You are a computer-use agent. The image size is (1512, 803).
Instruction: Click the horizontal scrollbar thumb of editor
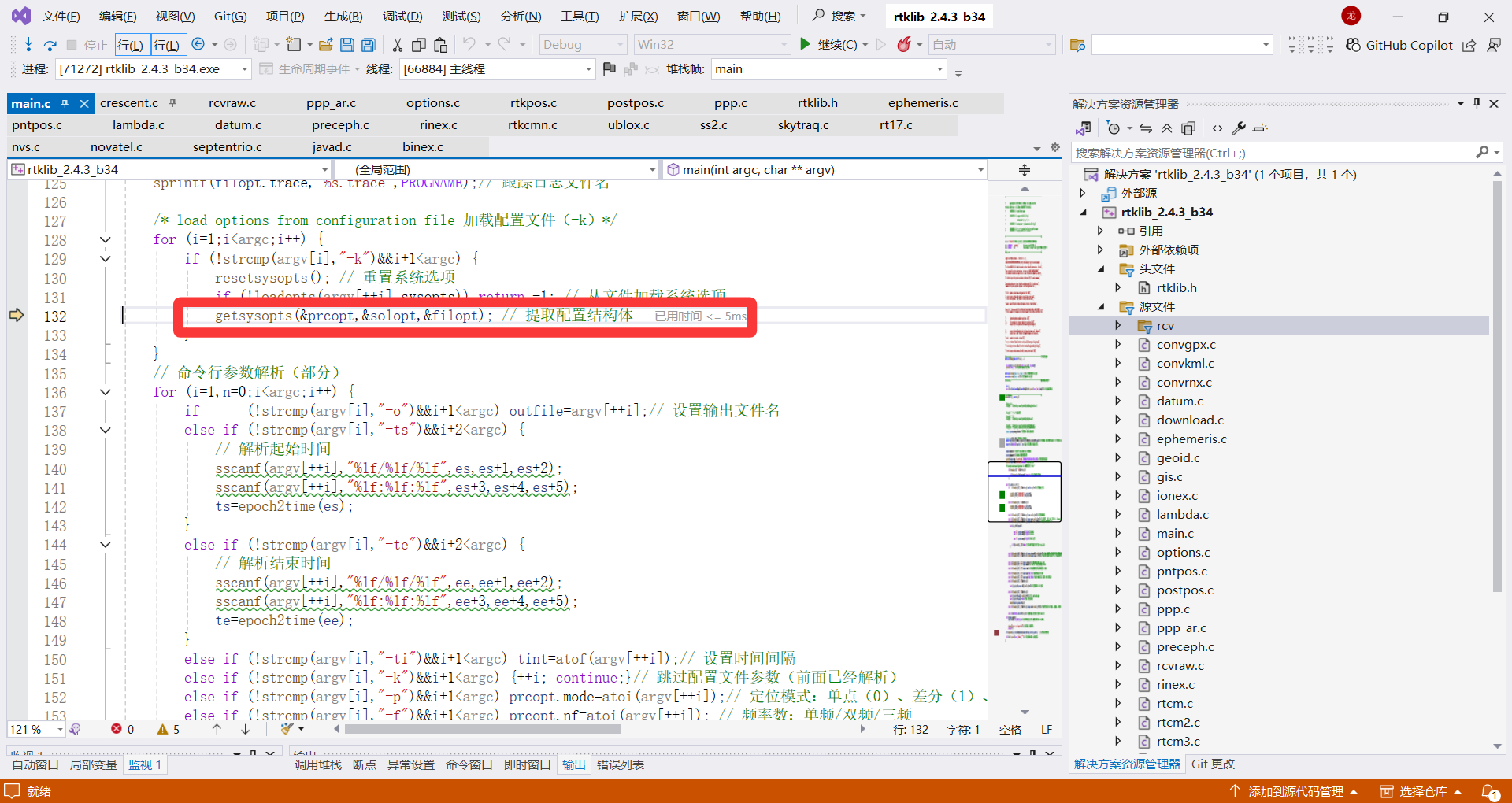pos(482,729)
